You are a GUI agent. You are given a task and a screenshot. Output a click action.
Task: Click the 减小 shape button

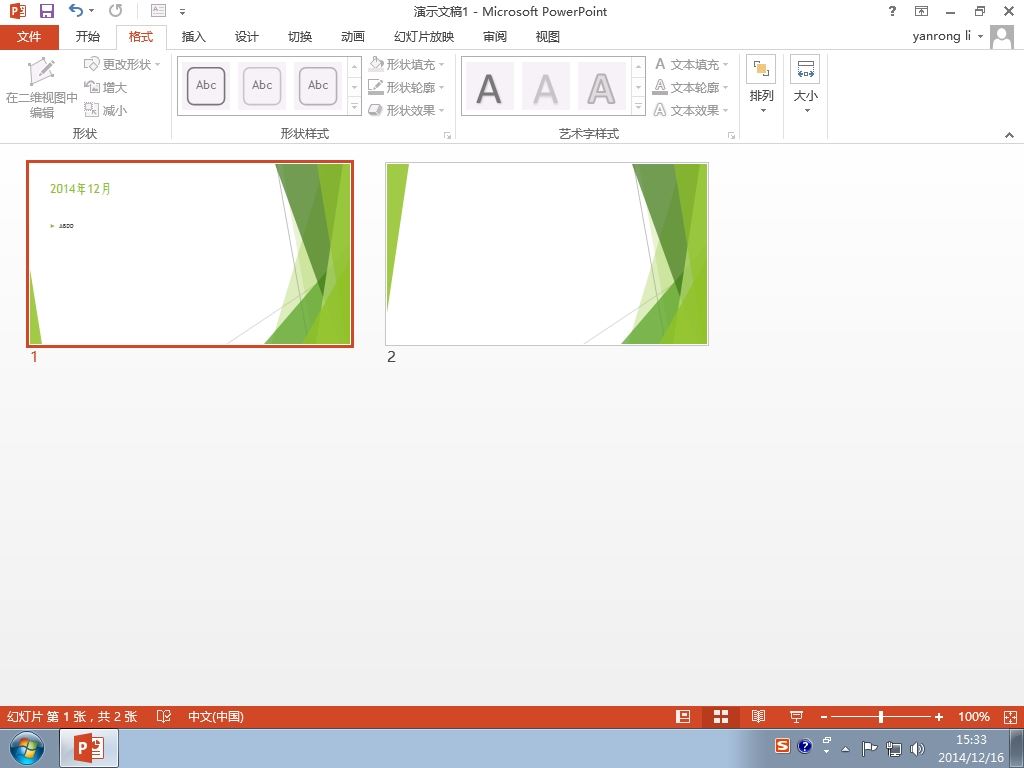pyautogui.click(x=105, y=110)
